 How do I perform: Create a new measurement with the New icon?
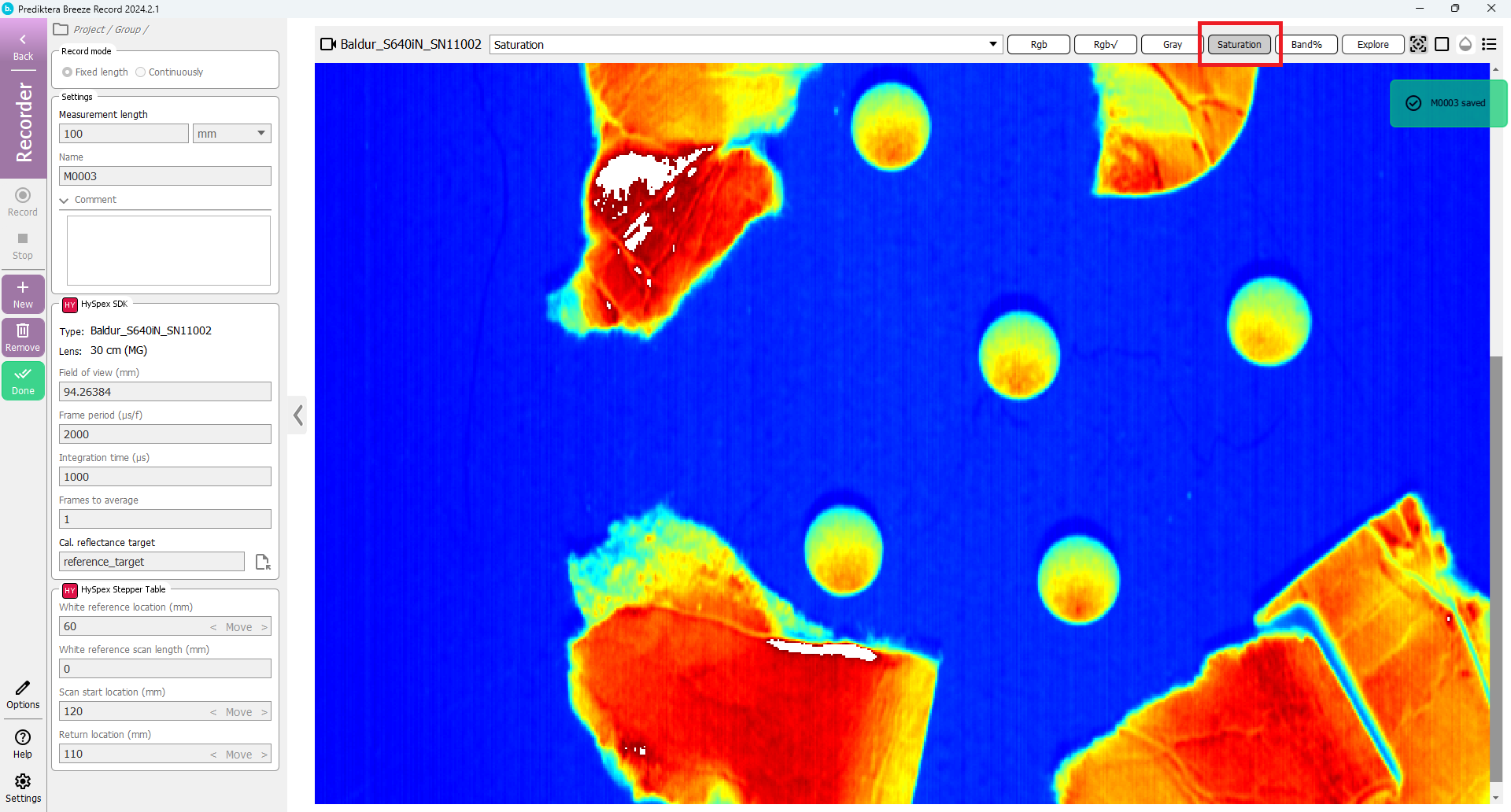(x=23, y=293)
